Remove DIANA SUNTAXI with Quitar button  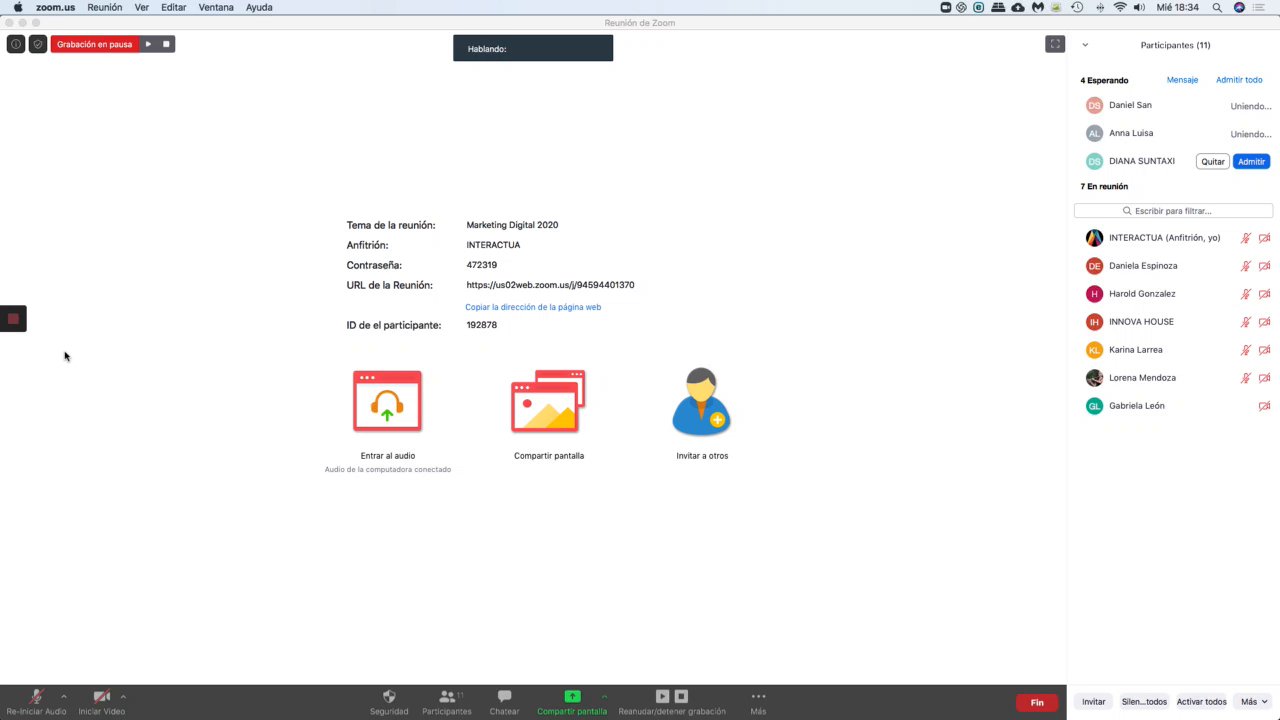coord(1213,161)
